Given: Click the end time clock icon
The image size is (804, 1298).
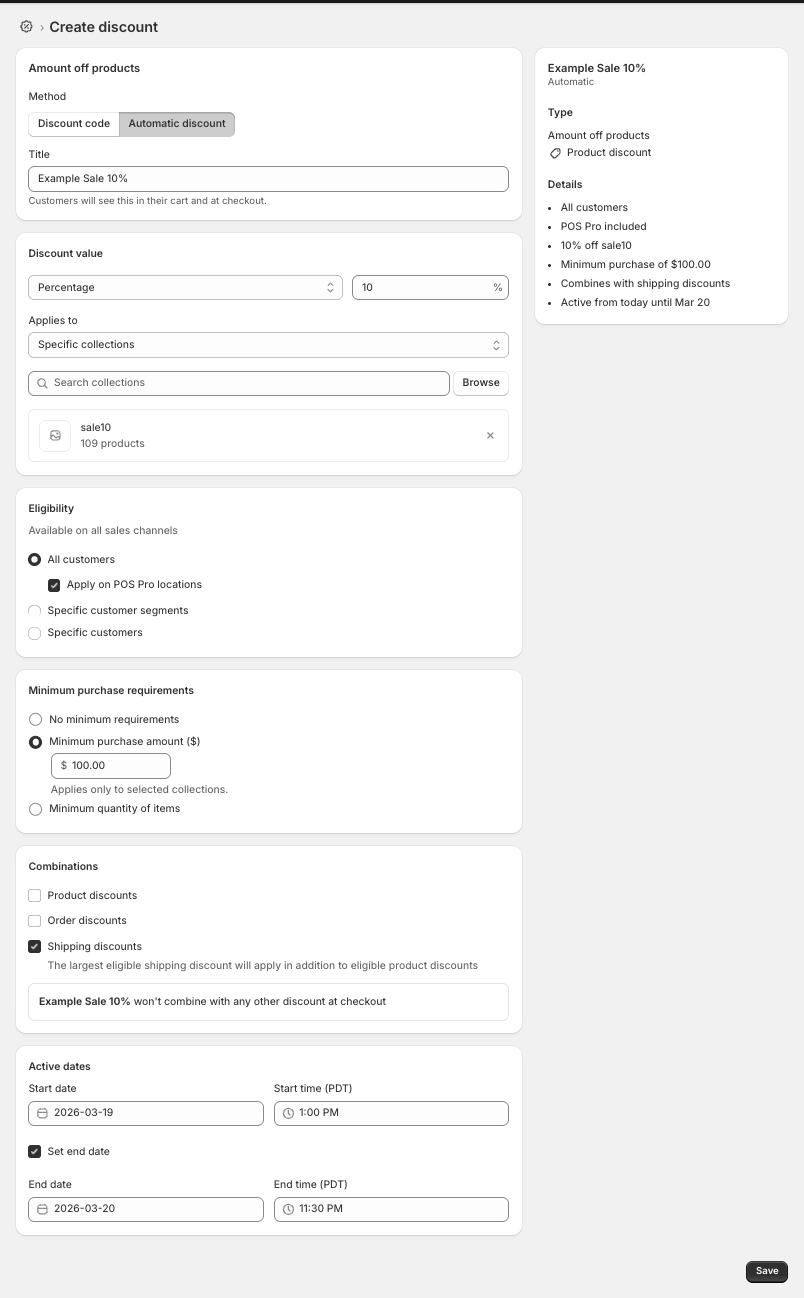Looking at the screenshot, I should (288, 1208).
